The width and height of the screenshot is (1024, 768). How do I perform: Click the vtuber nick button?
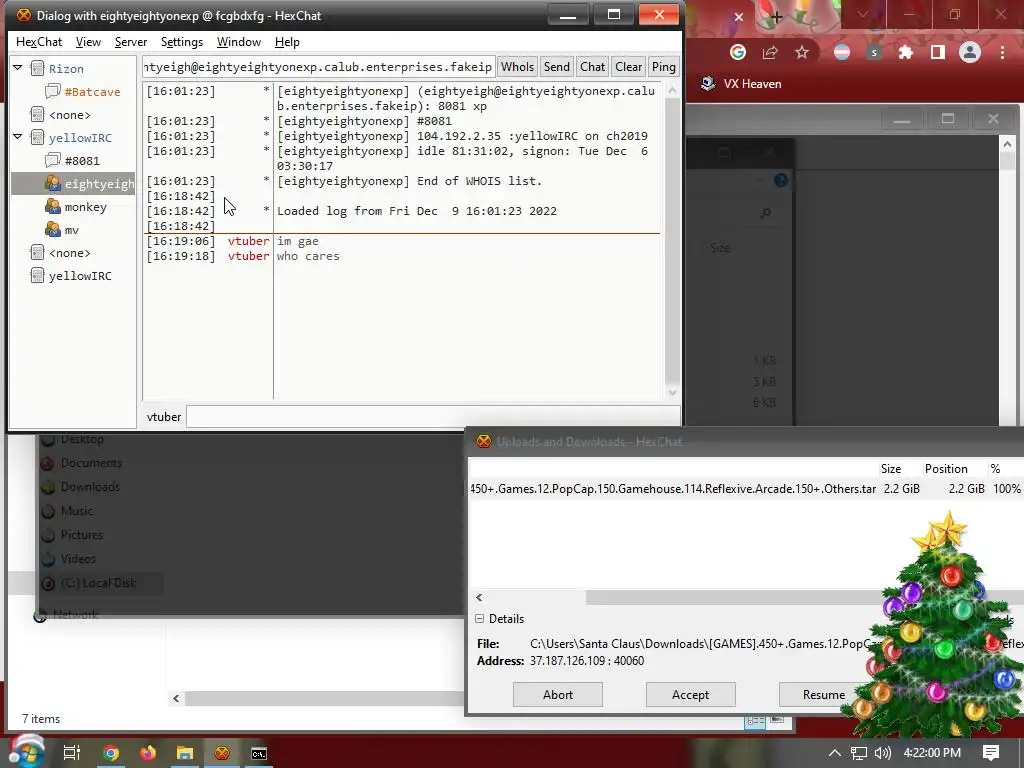pyautogui.click(x=163, y=417)
